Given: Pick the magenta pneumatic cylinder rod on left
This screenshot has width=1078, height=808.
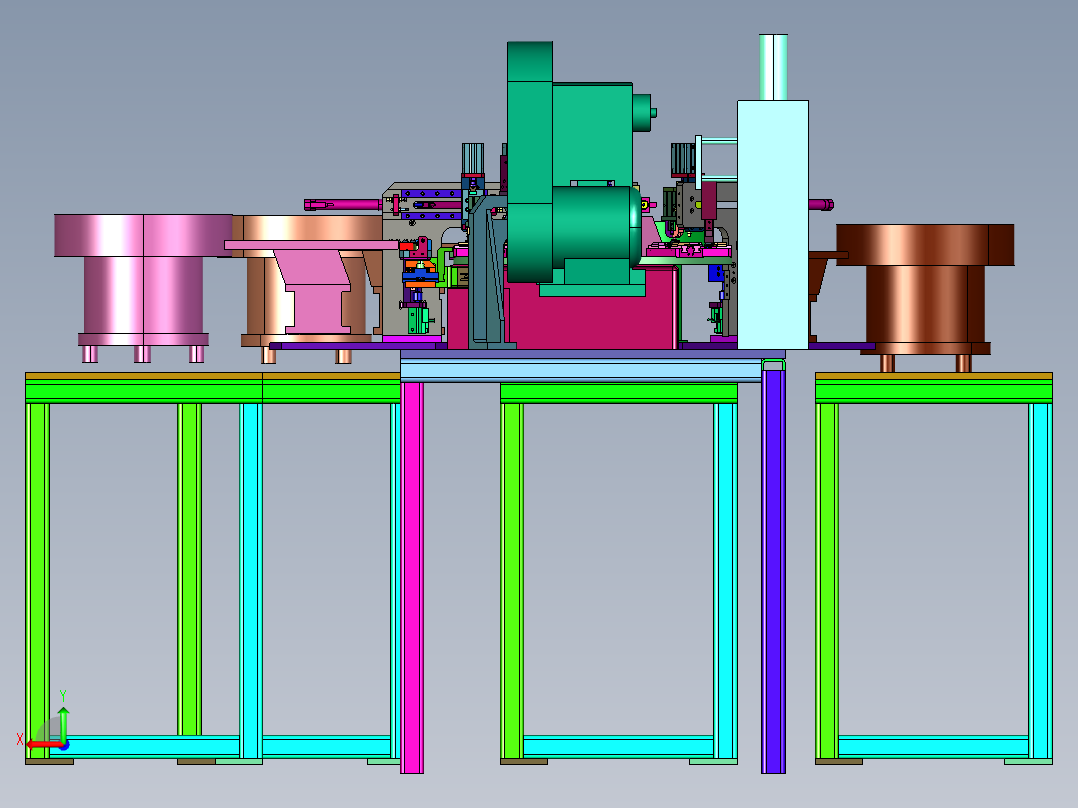Looking at the screenshot, I should [x=342, y=204].
